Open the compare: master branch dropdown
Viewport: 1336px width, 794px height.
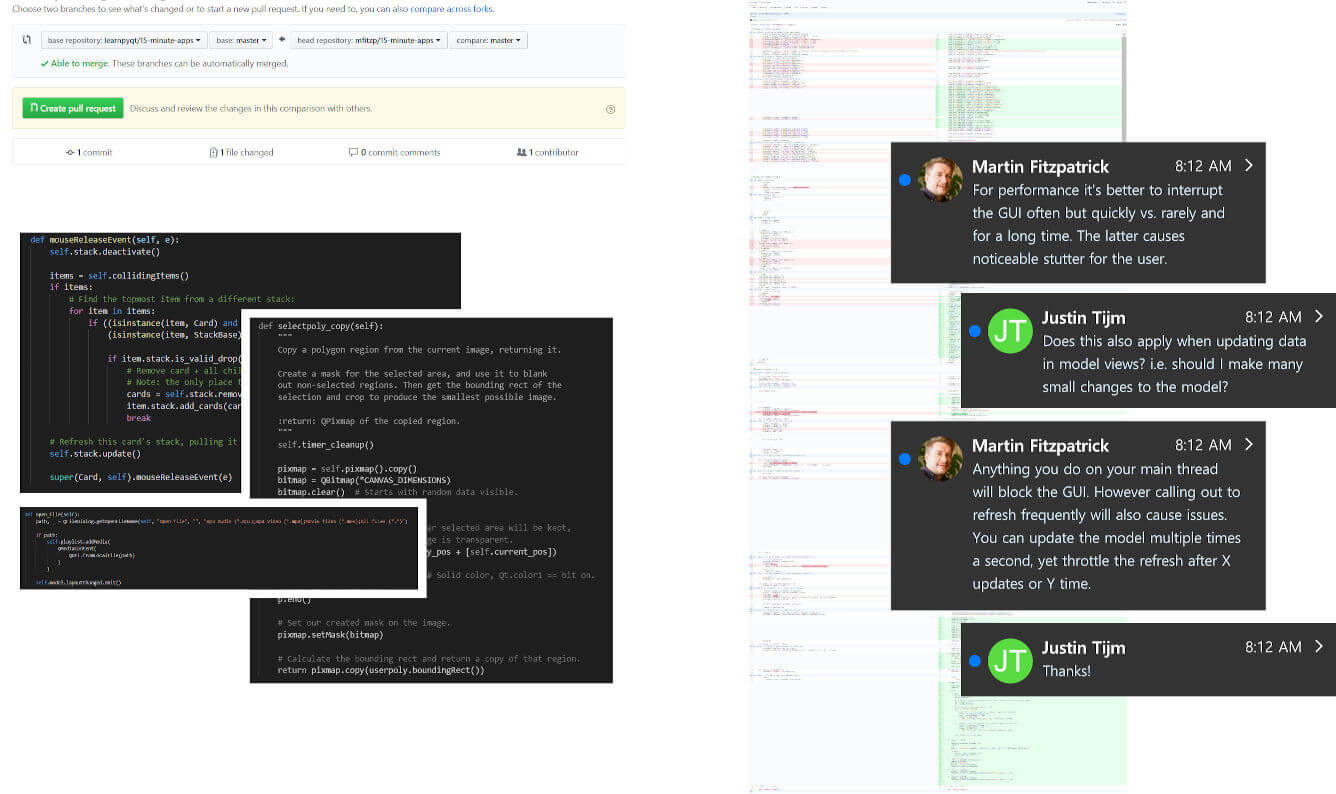488,41
